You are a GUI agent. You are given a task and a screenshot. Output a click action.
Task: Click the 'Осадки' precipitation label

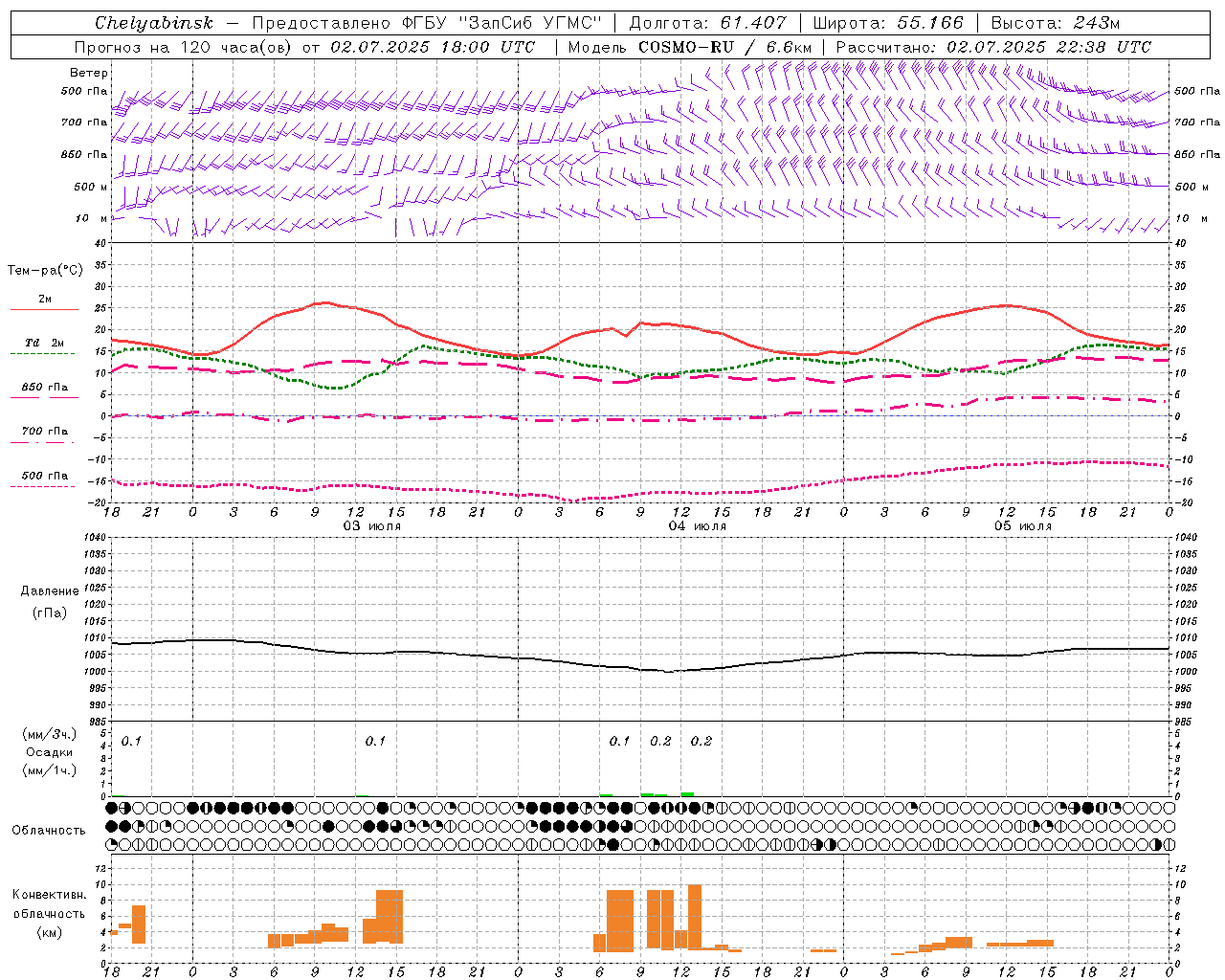click(x=50, y=752)
